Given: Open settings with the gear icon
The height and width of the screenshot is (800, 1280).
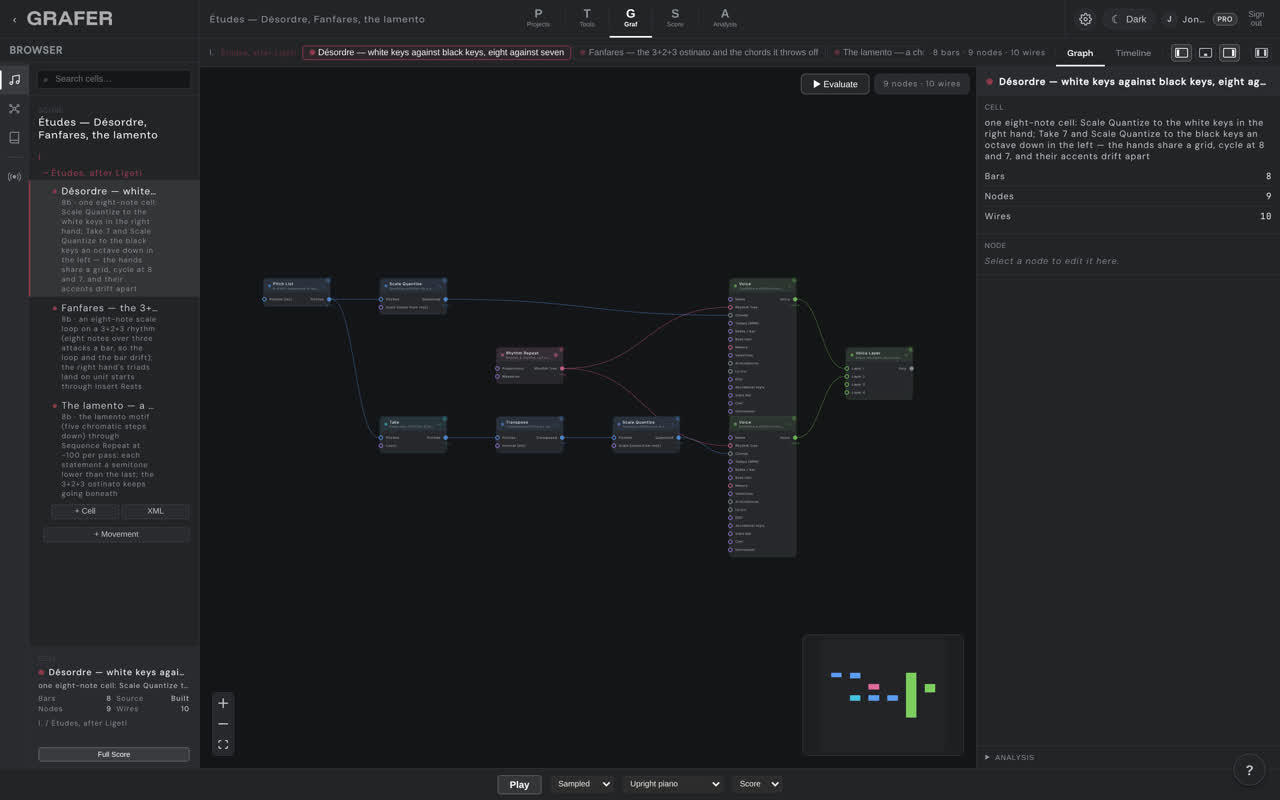Looking at the screenshot, I should coord(1085,19).
